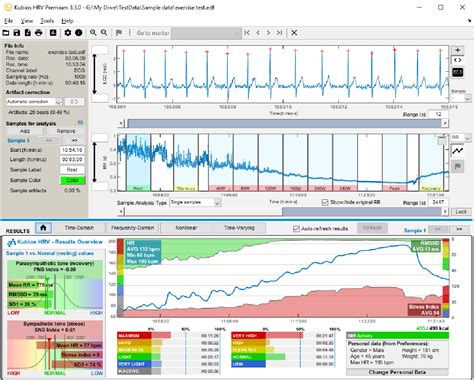This screenshot has height=380, width=474.
Task: Click the ECG Range seconds input field
Action: point(438,114)
